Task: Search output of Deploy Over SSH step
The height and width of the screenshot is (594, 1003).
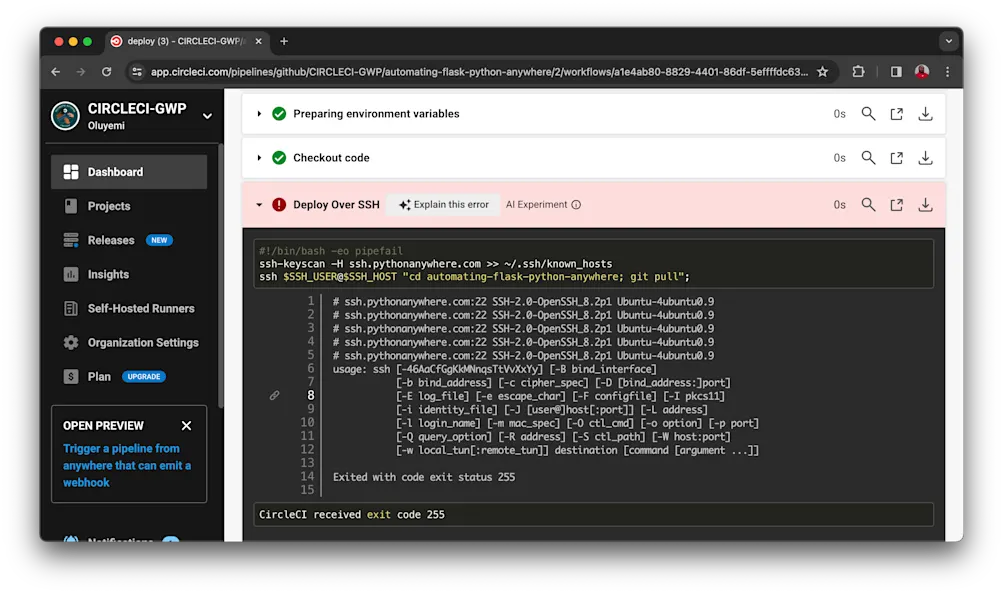Action: pos(868,205)
